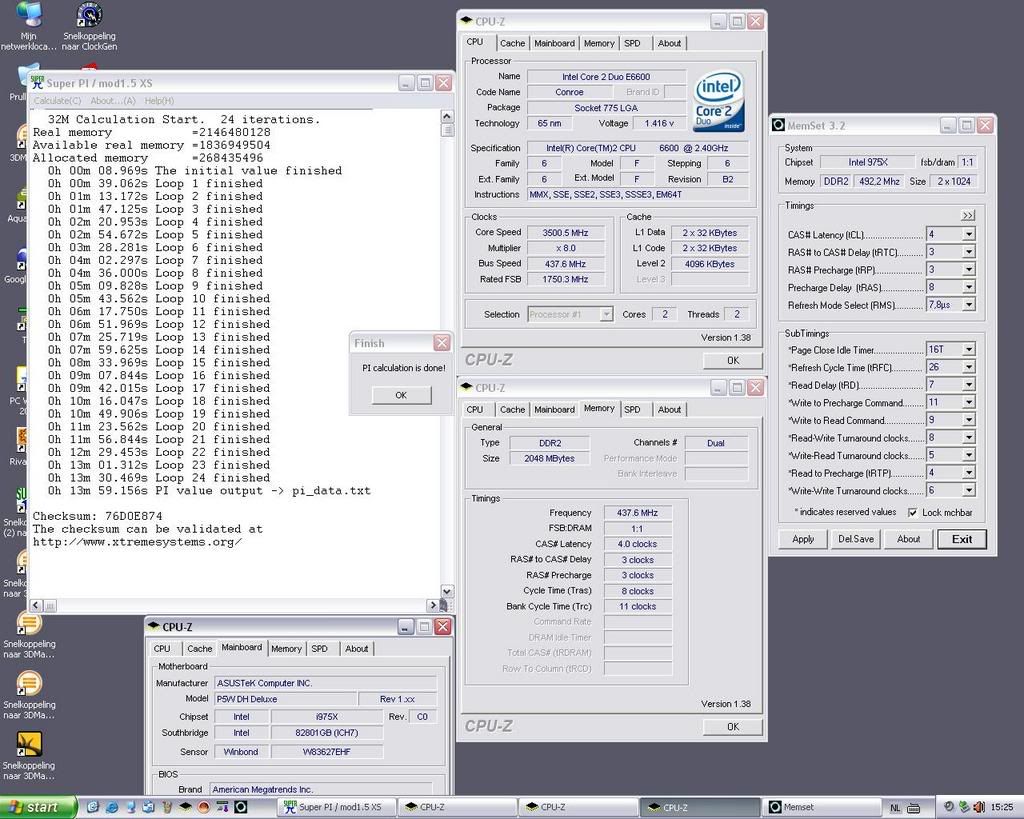Switch to CPU tab in Memory CPU-Z window
Screen dimensions: 1024x819
tap(475, 410)
